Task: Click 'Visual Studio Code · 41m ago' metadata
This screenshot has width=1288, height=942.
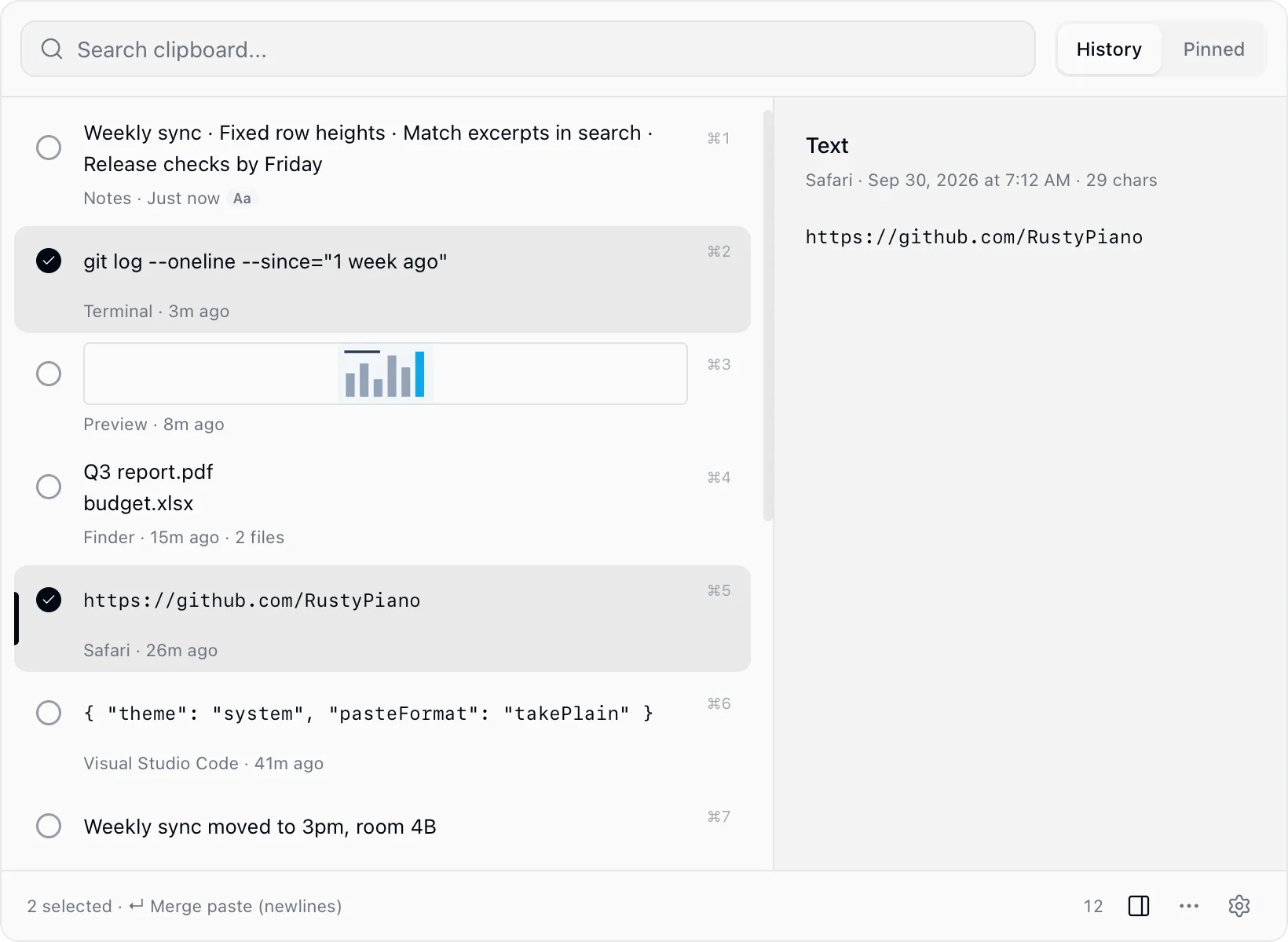Action: 203,764
